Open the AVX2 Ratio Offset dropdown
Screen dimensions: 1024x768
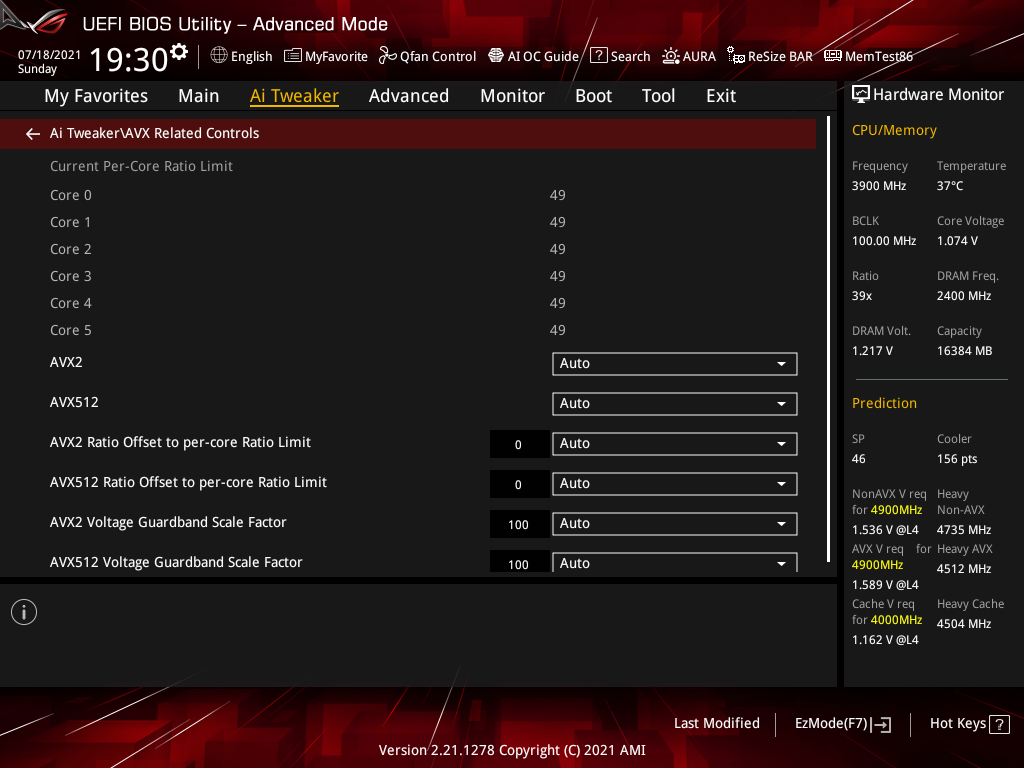click(674, 443)
